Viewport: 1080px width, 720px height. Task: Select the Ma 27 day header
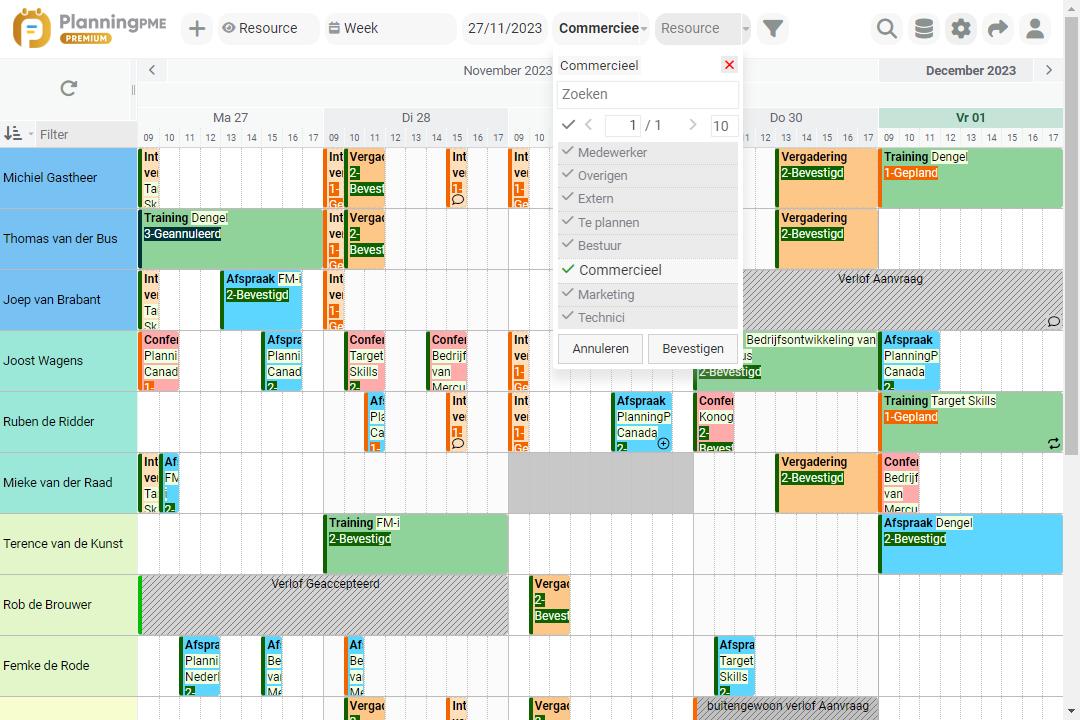tap(231, 117)
